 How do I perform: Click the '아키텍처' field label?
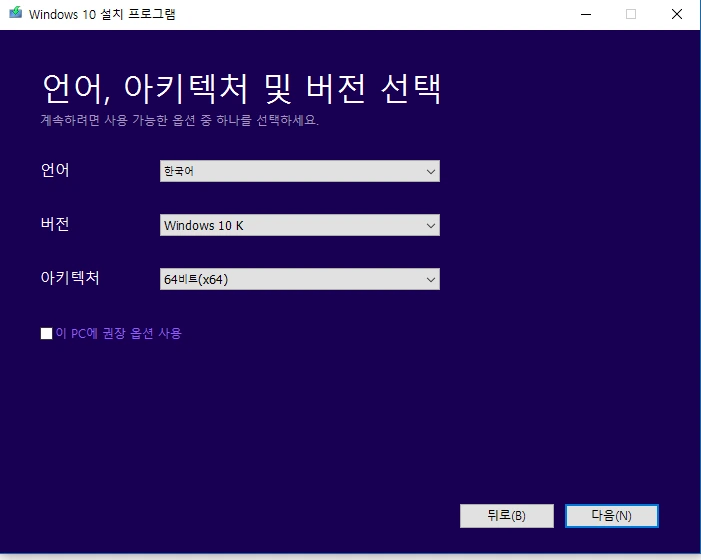[x=70, y=278]
